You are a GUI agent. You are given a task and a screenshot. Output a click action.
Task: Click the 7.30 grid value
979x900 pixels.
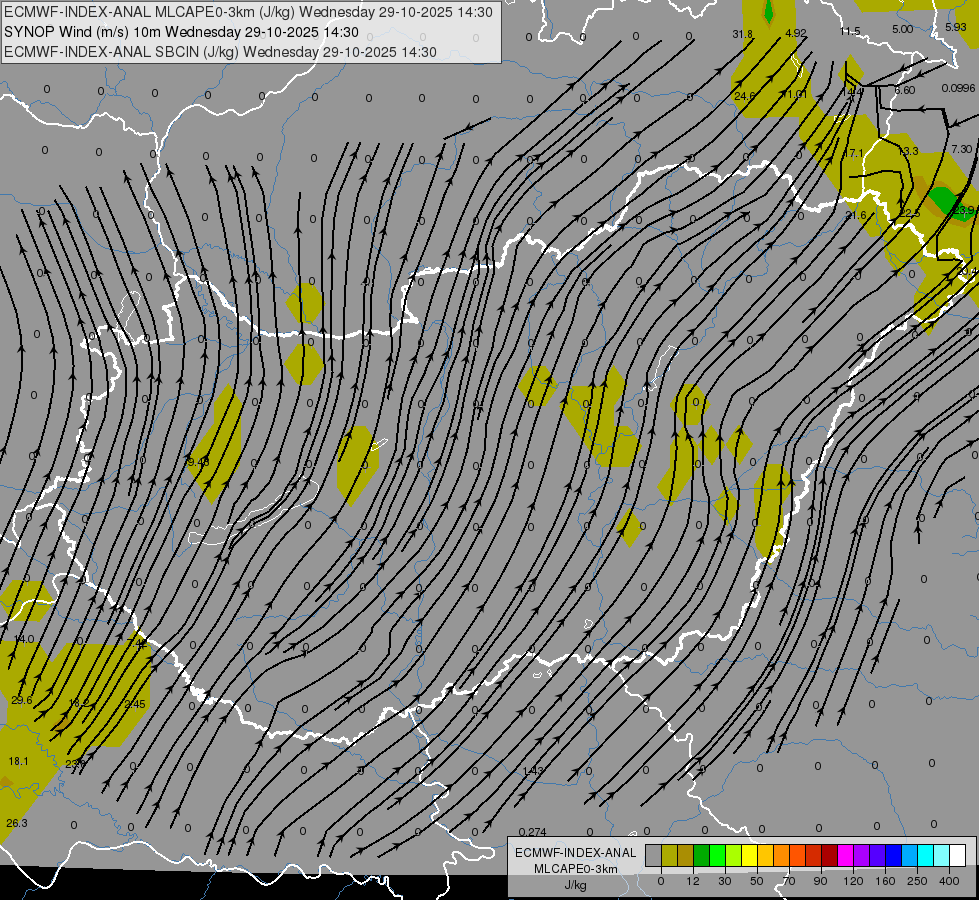click(x=962, y=149)
